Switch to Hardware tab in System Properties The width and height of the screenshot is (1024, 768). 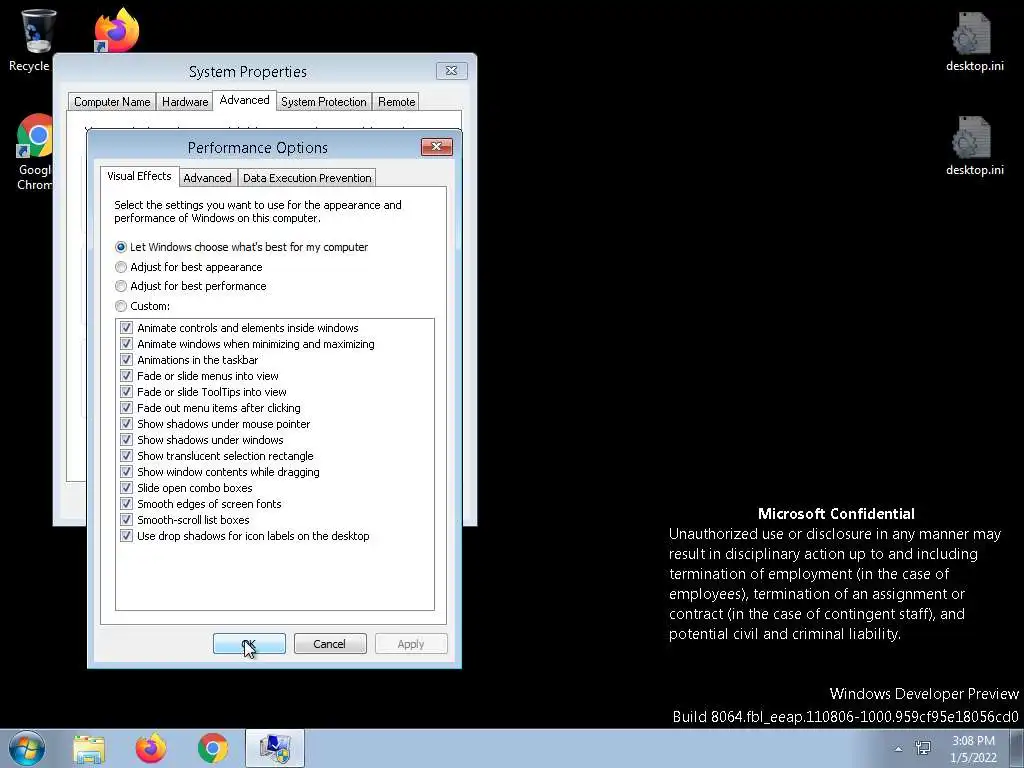pyautogui.click(x=185, y=102)
